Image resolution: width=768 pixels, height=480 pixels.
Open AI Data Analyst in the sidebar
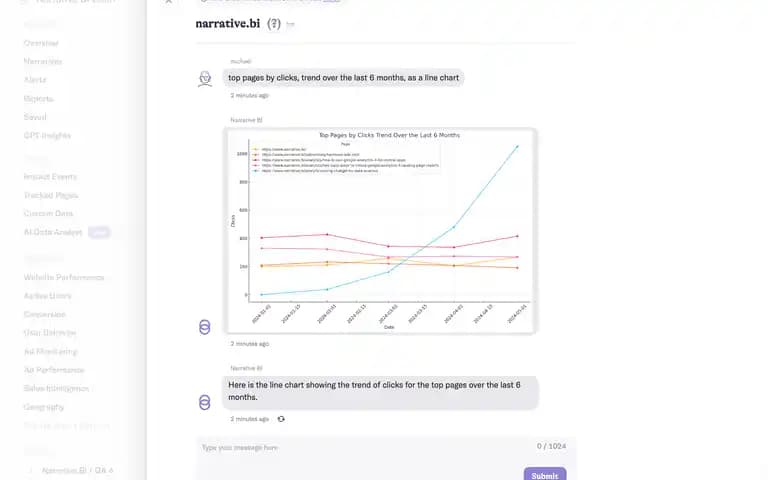tap(53, 232)
